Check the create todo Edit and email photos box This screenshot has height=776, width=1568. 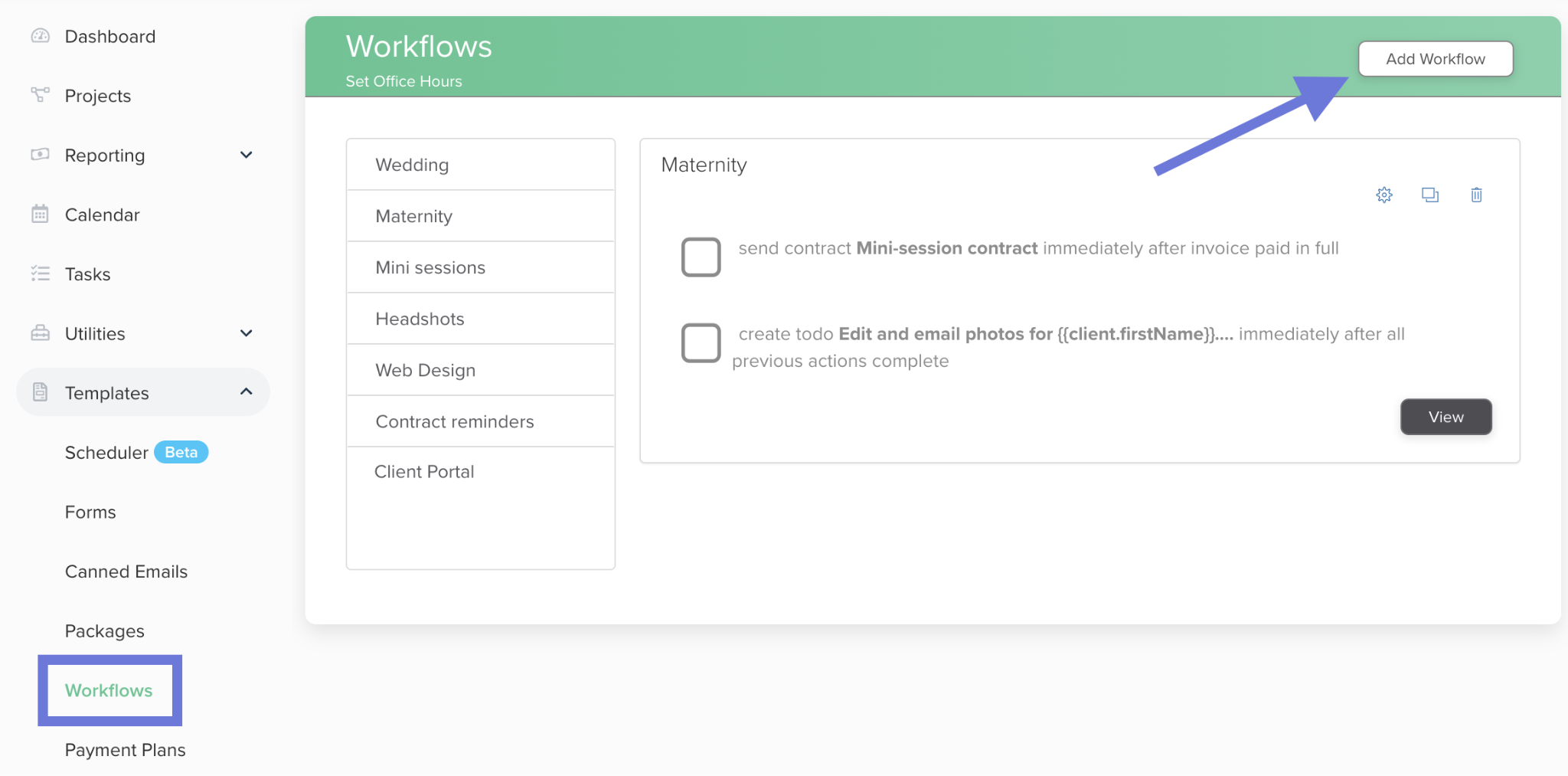pos(701,342)
